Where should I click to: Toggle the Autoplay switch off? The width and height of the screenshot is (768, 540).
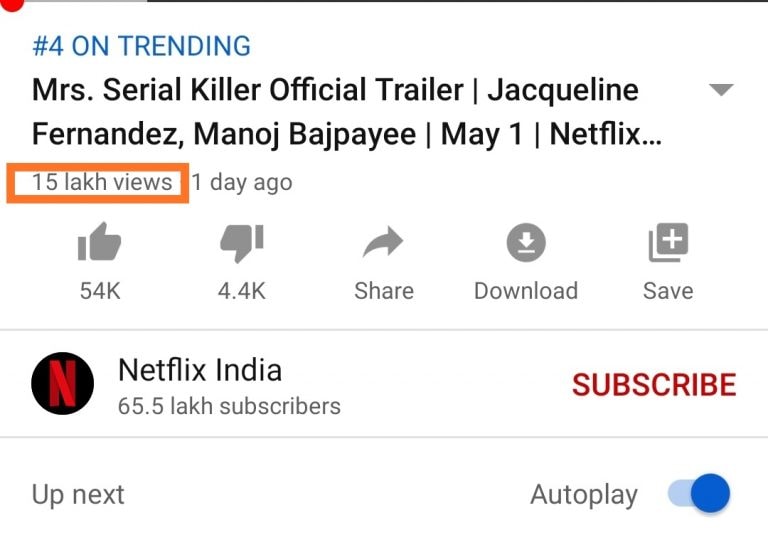(x=699, y=494)
